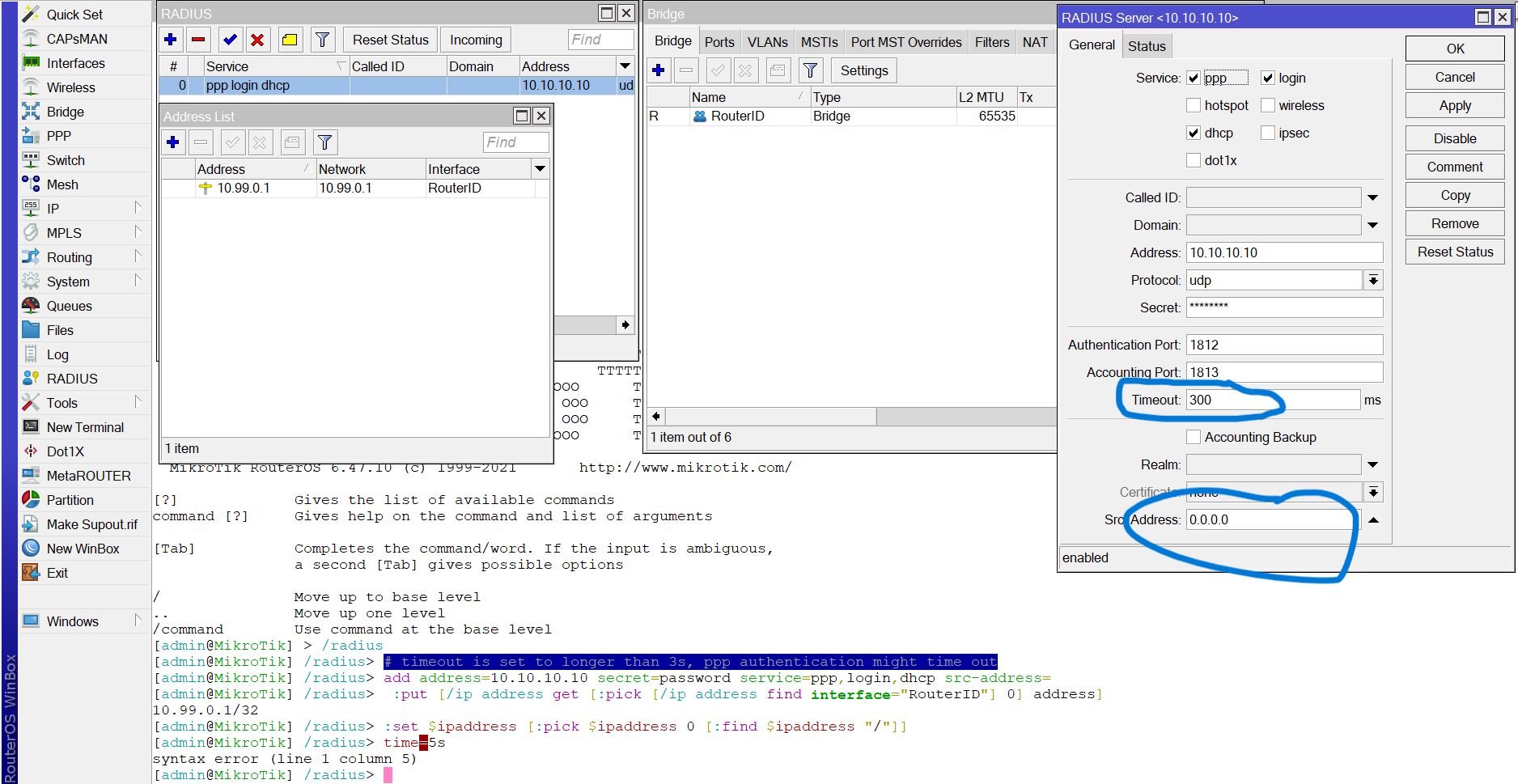Click the Find box in RADIUS window
Screen dimensions: 1518x784
point(600,40)
